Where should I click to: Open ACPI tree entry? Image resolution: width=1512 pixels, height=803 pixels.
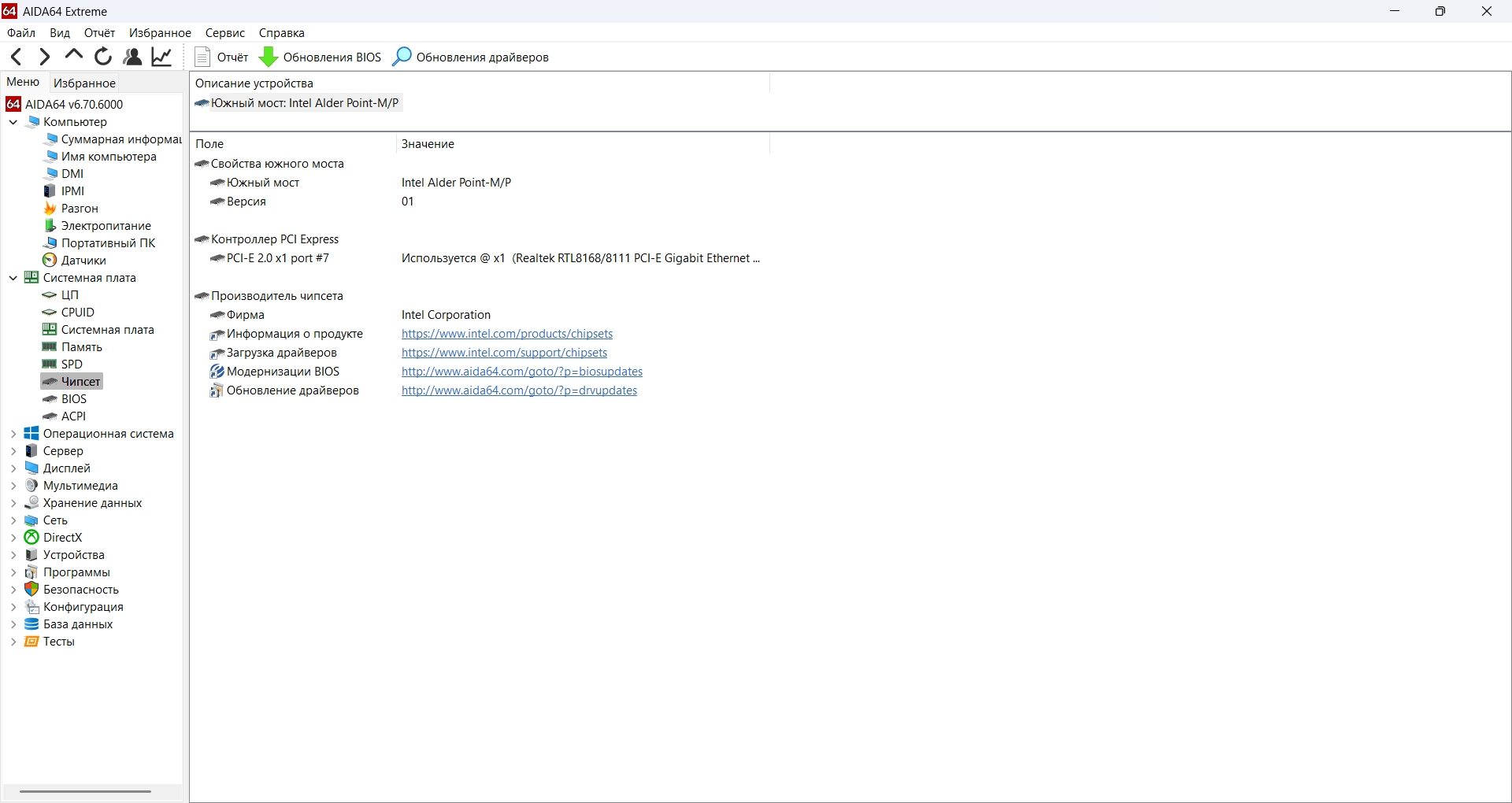pos(65,416)
